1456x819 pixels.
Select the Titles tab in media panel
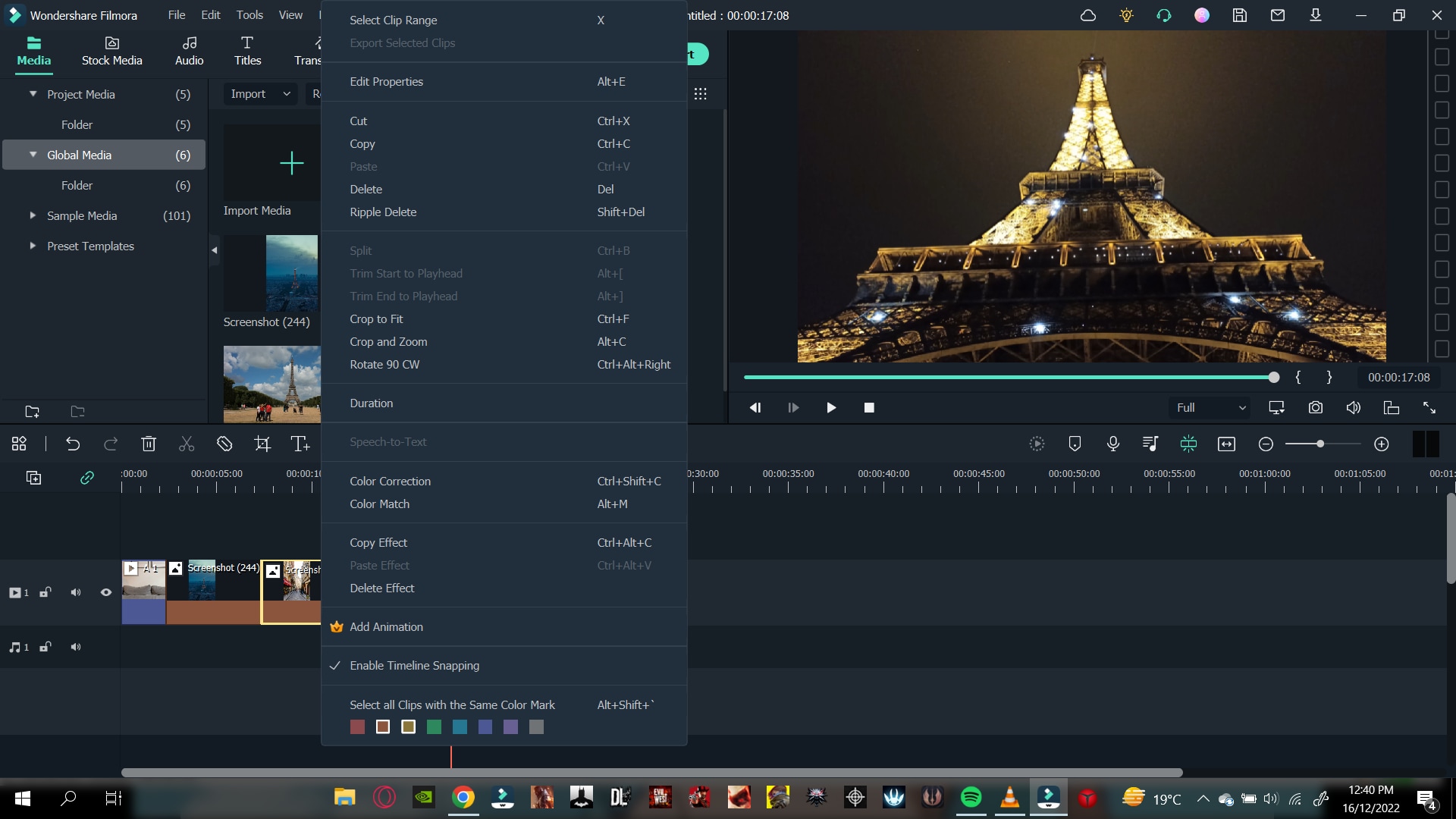247,50
